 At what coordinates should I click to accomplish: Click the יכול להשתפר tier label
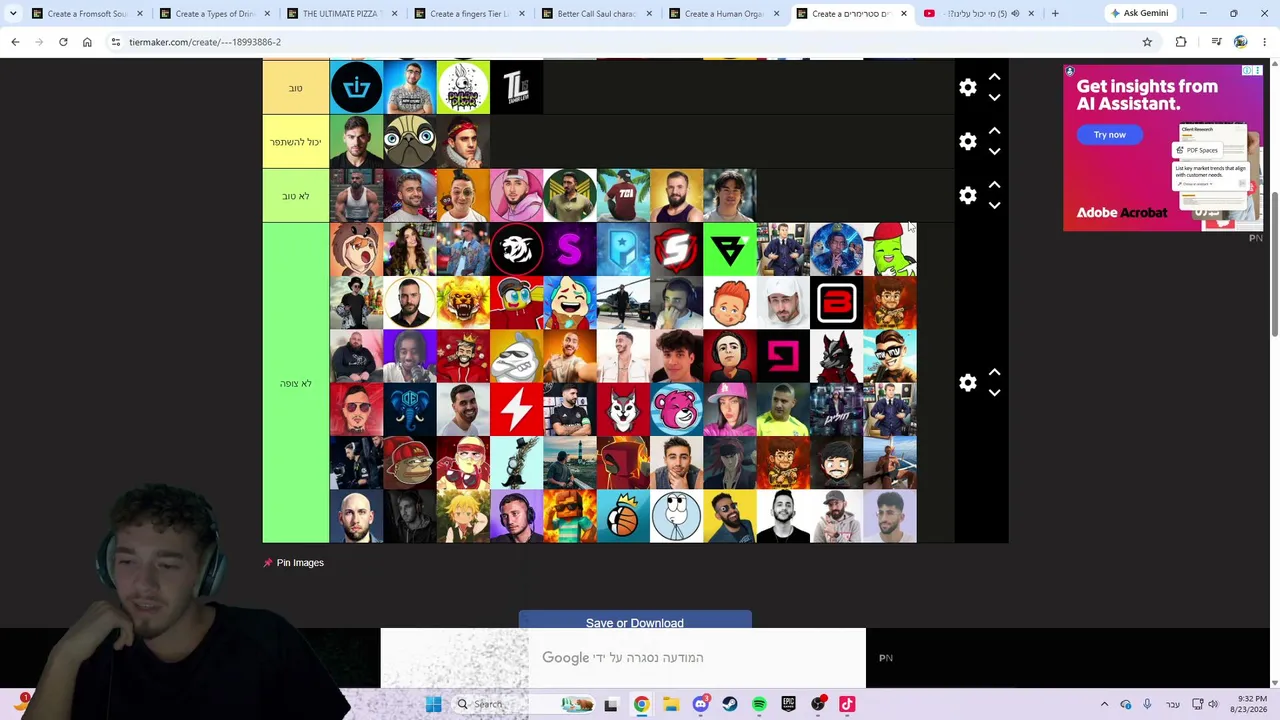tap(296, 142)
